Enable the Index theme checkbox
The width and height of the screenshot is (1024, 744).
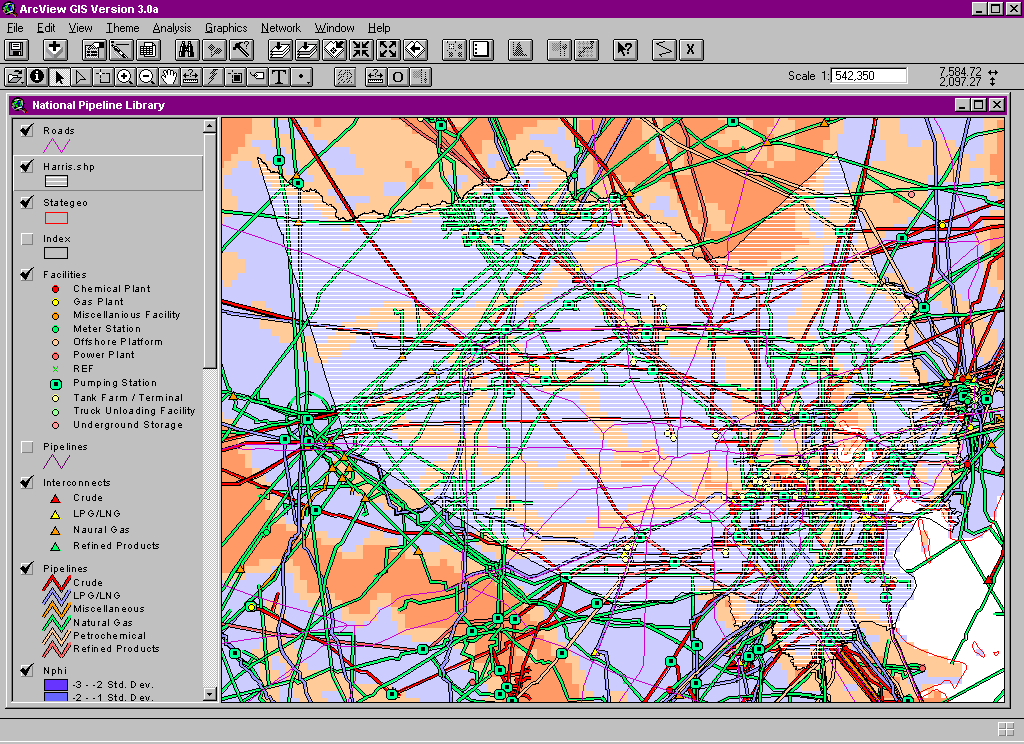27,238
